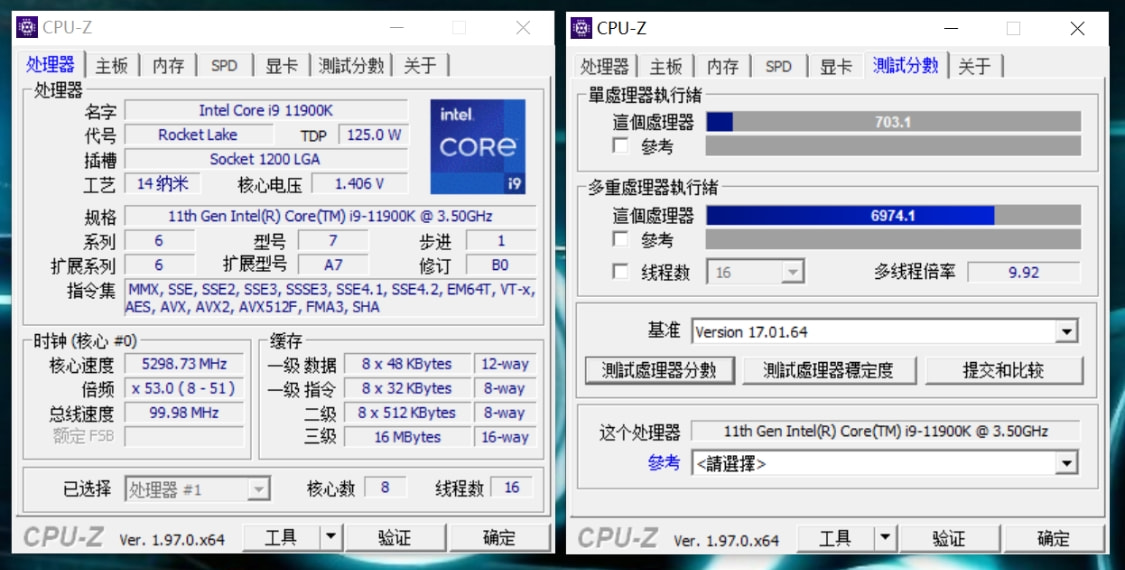Click the 三级 cache value 16 MBytes

407,437
